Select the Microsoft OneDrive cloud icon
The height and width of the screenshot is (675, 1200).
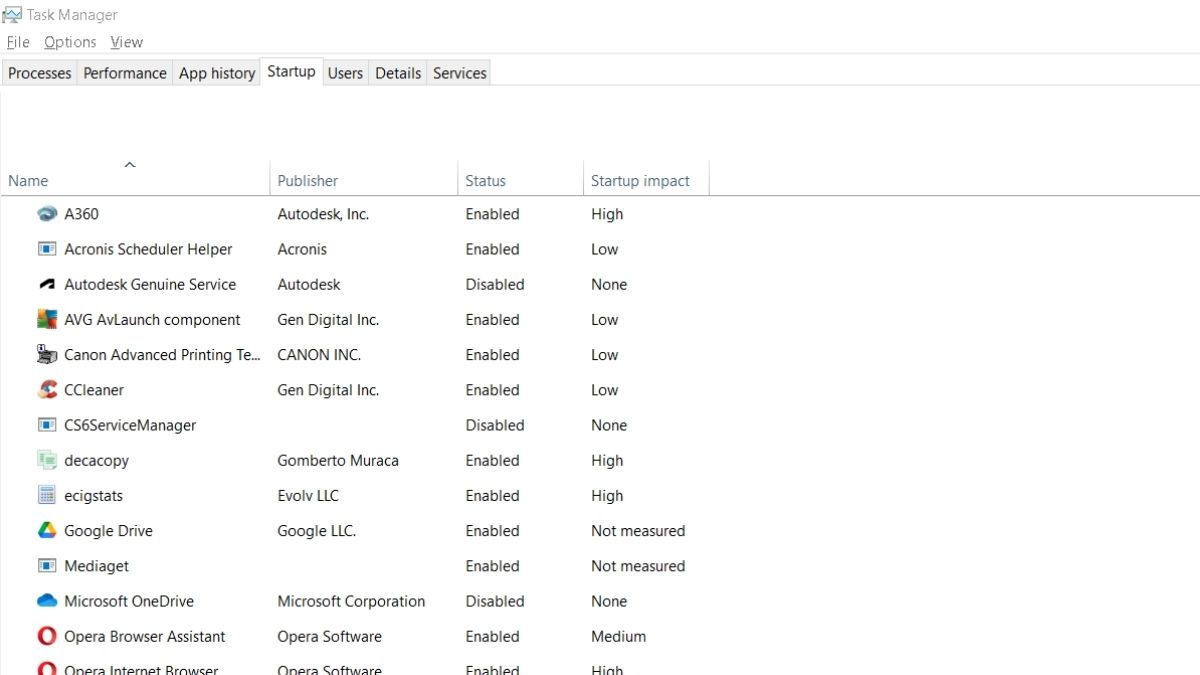point(47,601)
